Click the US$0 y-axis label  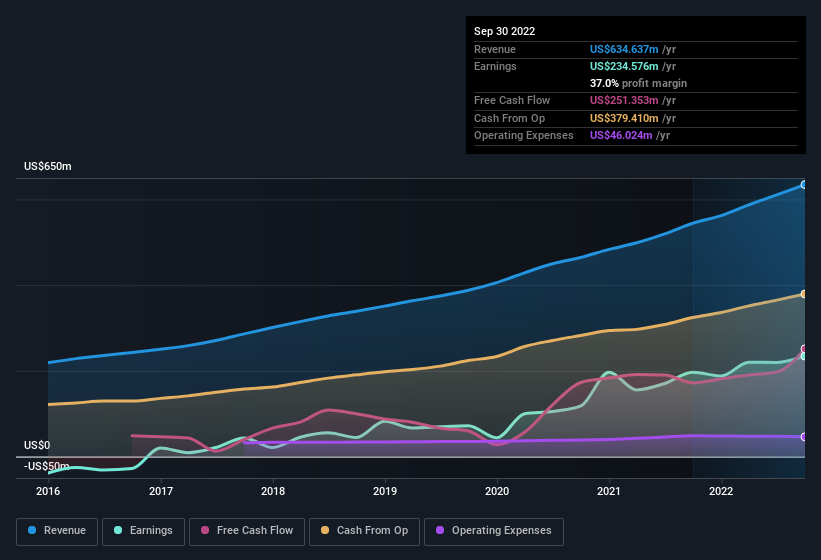37,445
